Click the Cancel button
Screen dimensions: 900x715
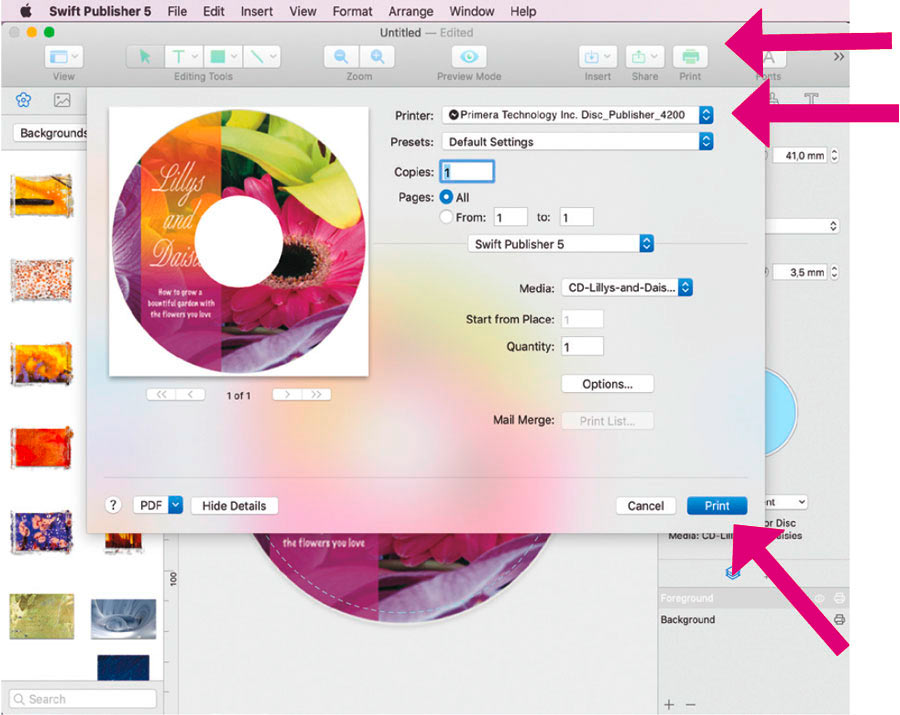(646, 506)
